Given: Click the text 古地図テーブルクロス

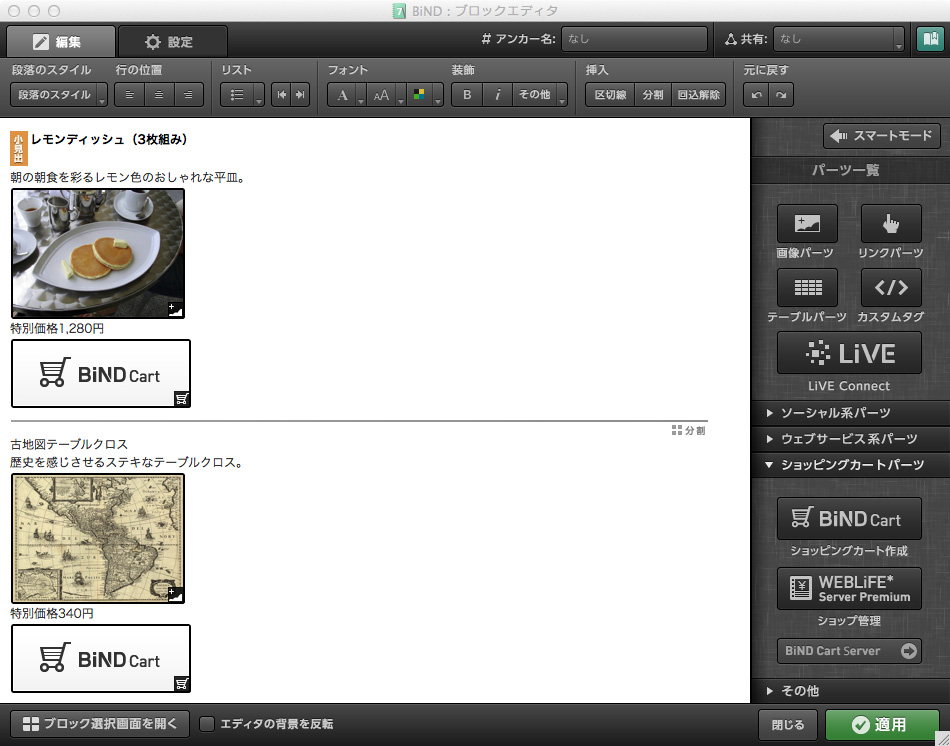Looking at the screenshot, I should (69, 444).
